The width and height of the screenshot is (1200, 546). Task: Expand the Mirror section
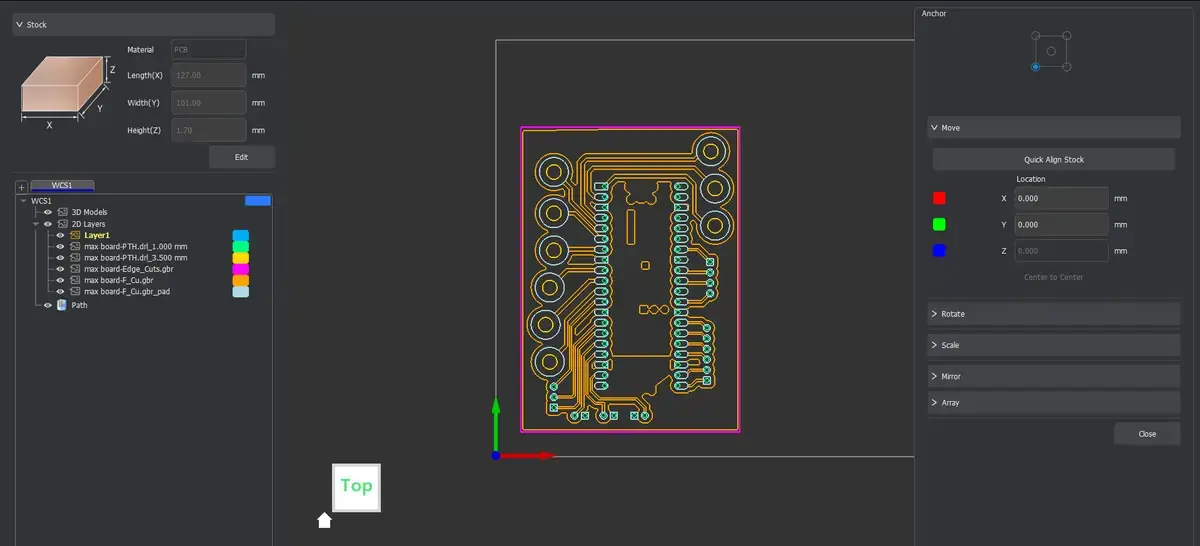click(x=1054, y=376)
